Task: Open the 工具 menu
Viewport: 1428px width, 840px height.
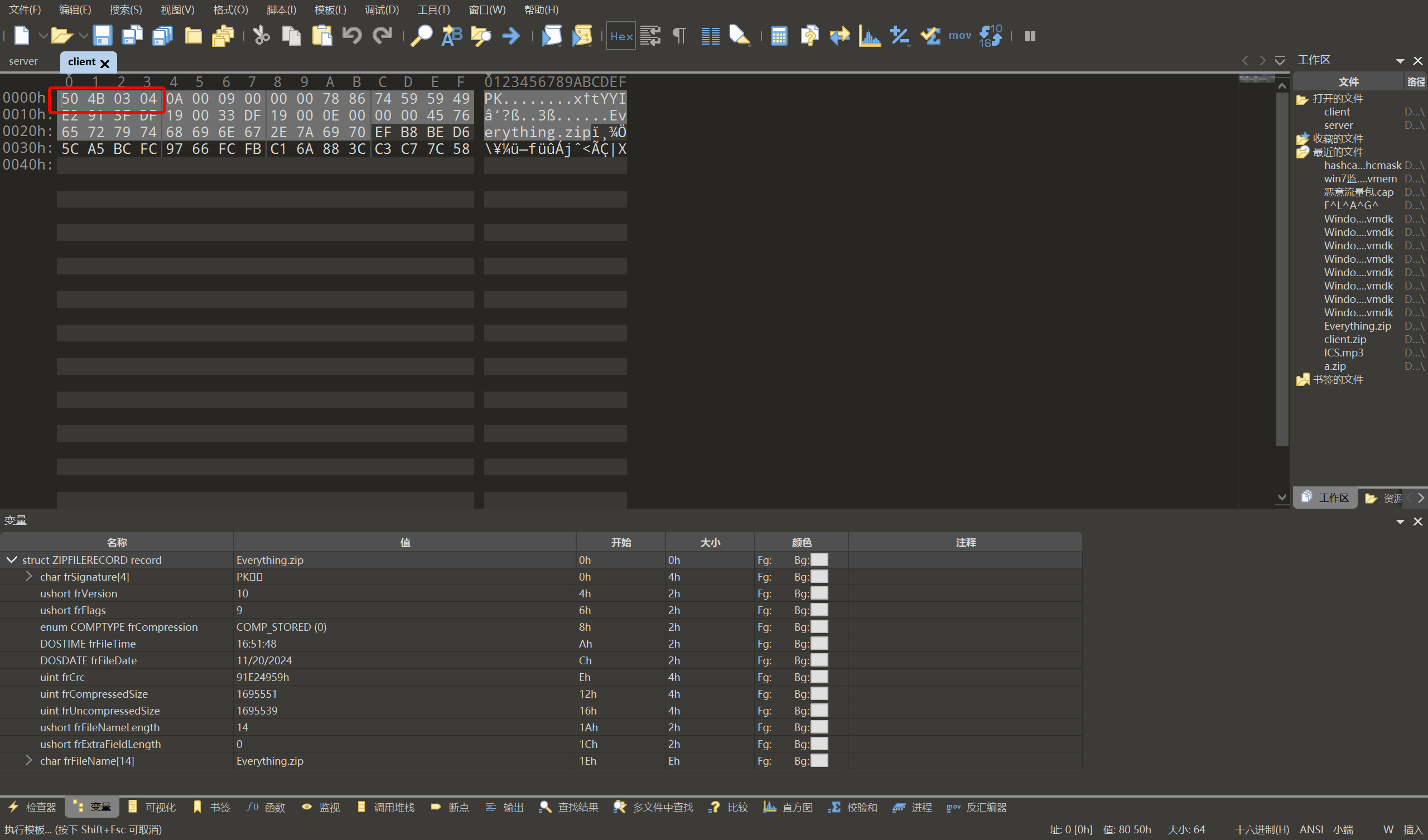Action: [433, 9]
